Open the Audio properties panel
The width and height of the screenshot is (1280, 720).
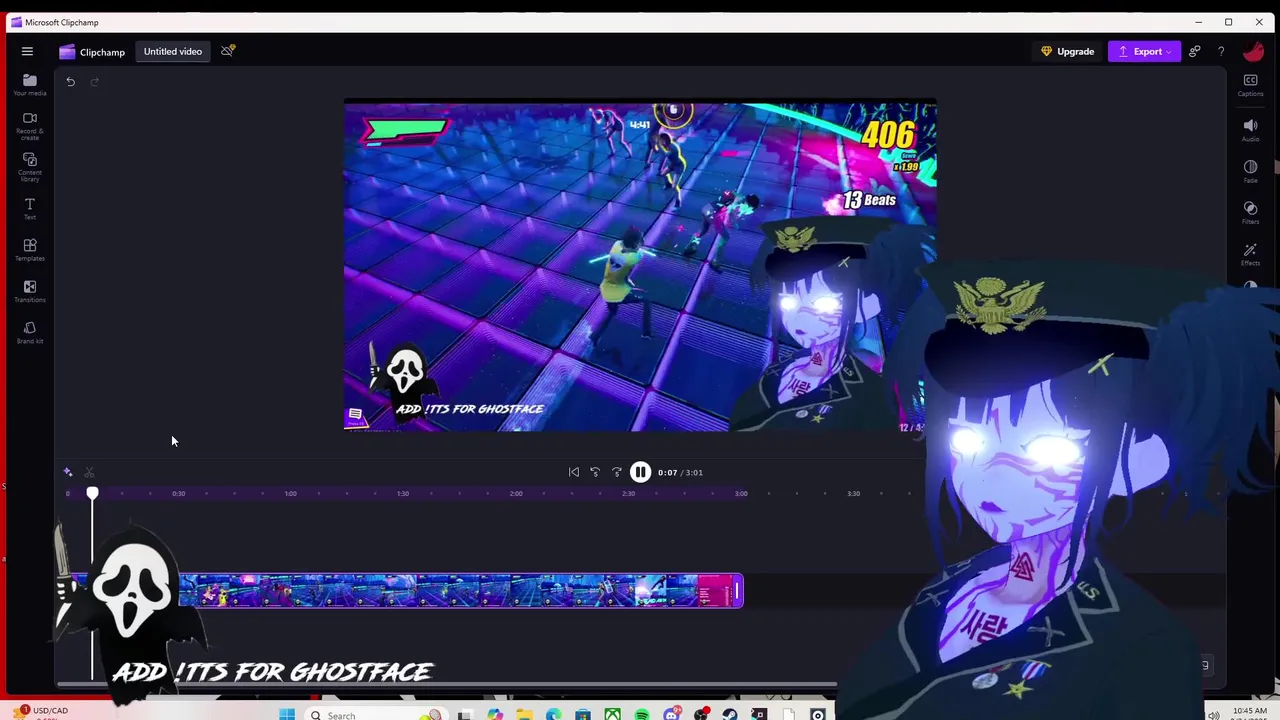tap(1250, 130)
